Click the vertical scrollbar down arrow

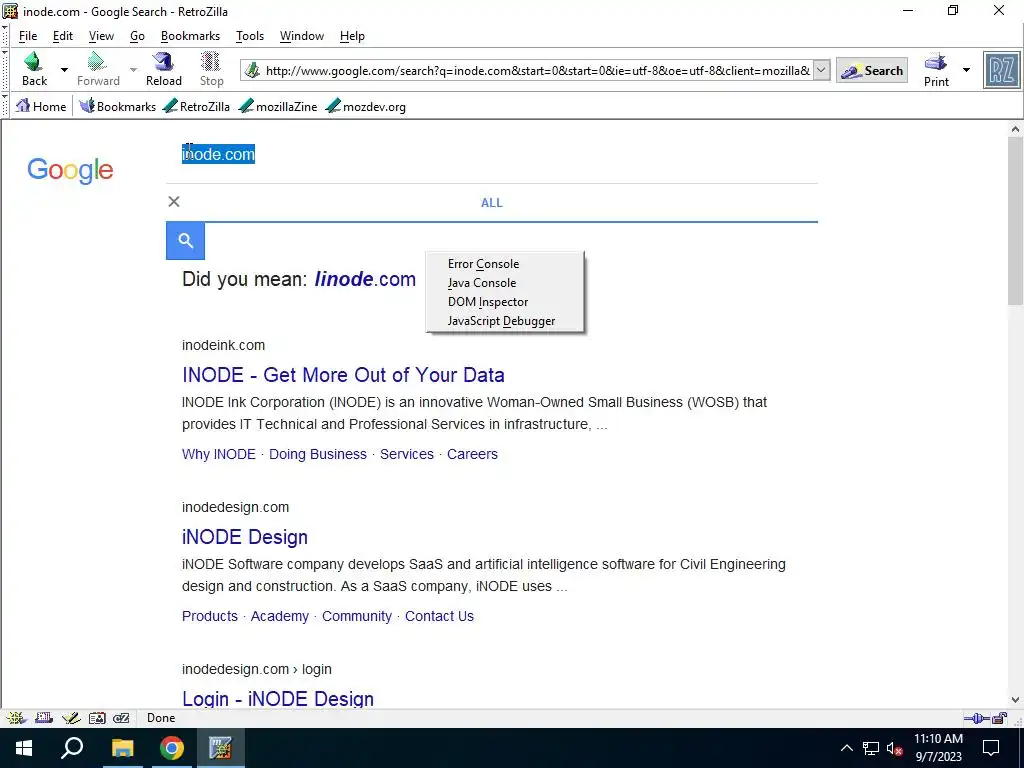(x=1016, y=700)
